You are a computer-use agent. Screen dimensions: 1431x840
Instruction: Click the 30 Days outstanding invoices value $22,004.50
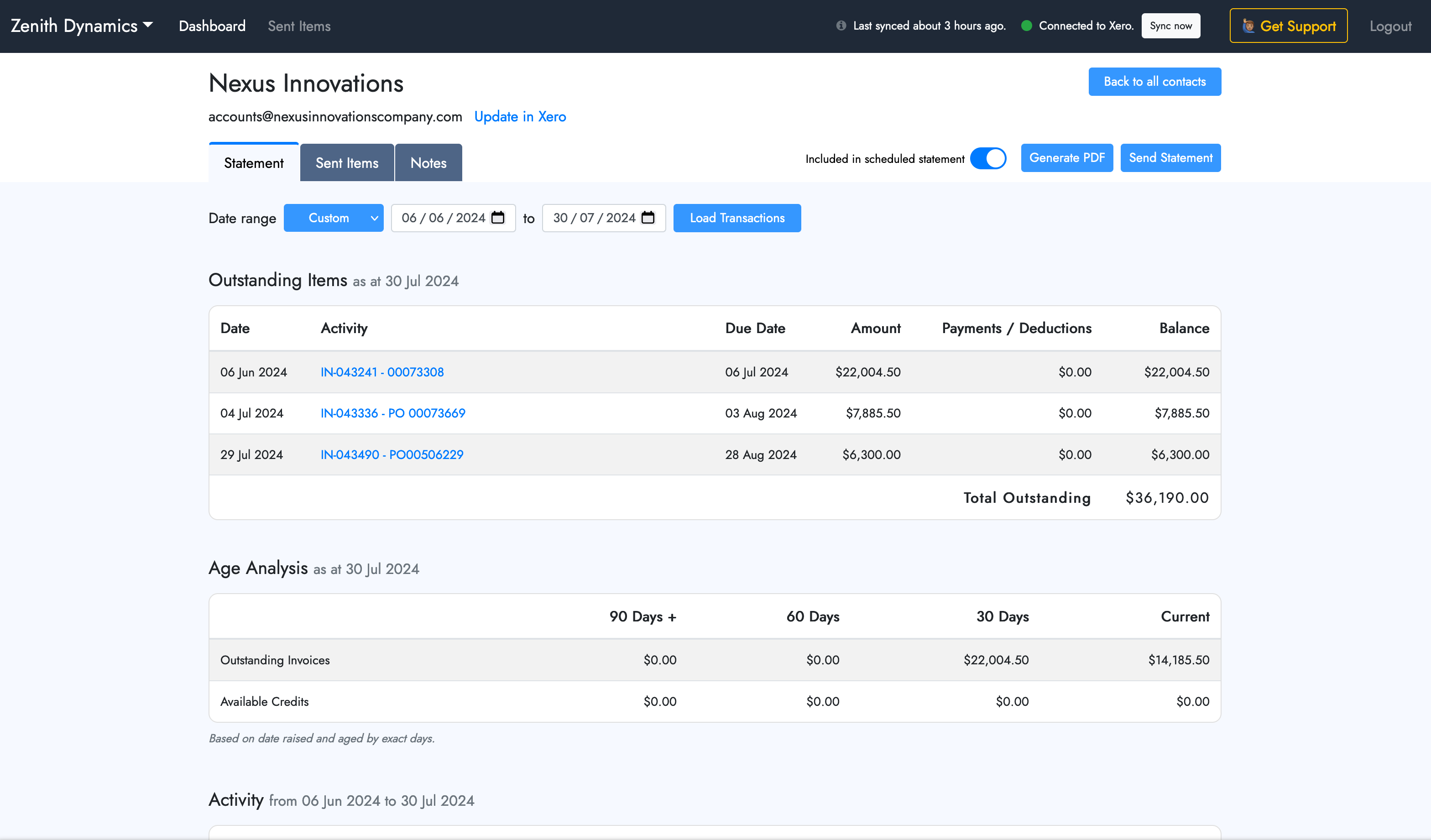996,660
